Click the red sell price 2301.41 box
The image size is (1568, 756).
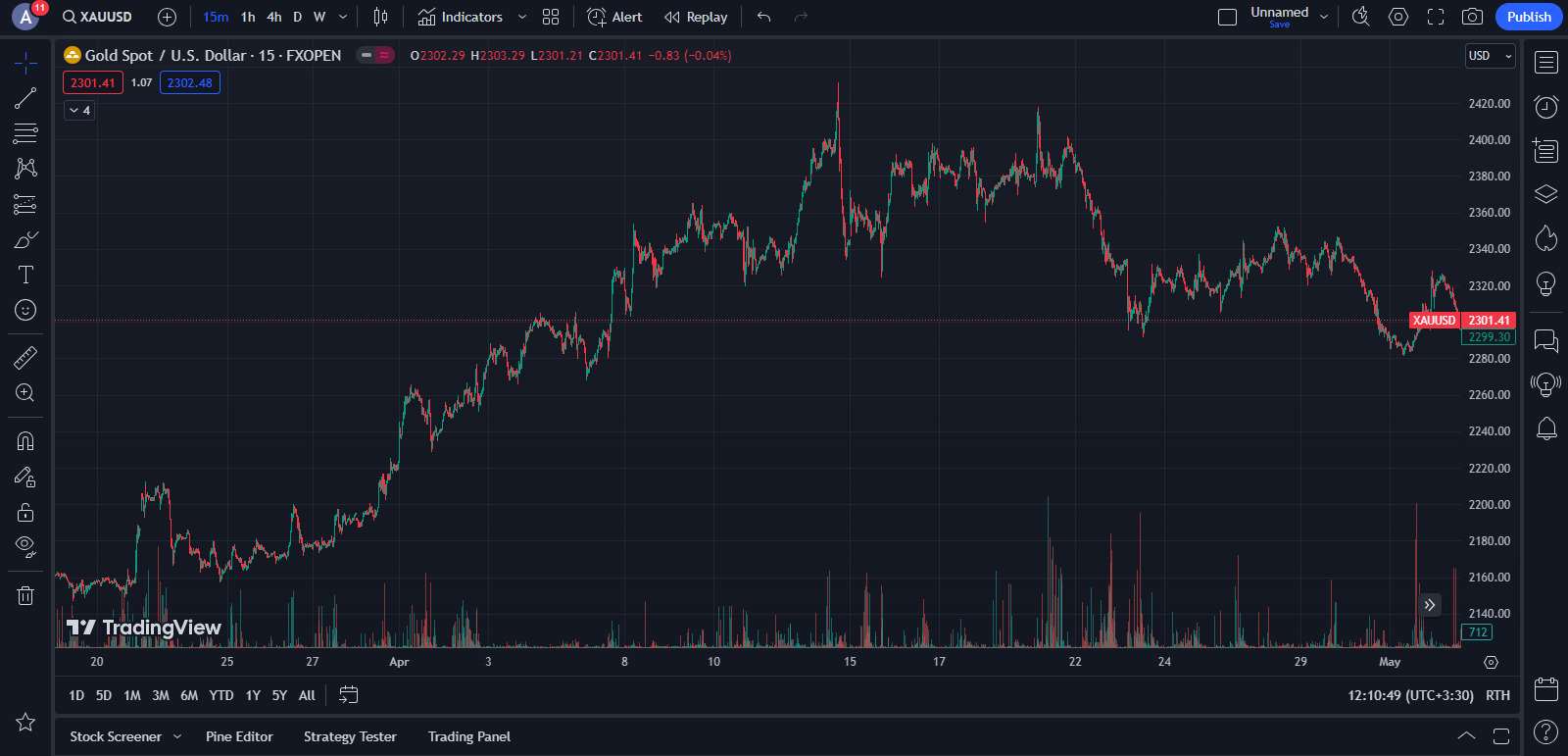pyautogui.click(x=93, y=83)
